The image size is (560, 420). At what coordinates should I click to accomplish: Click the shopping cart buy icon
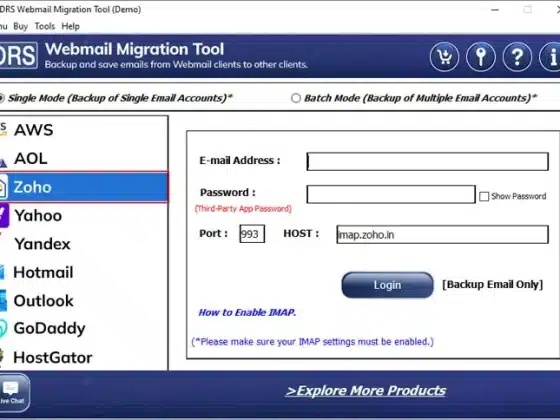(x=444, y=57)
